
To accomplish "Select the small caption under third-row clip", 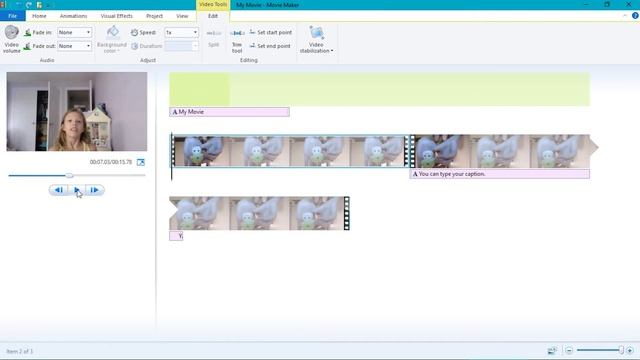I will [x=176, y=236].
